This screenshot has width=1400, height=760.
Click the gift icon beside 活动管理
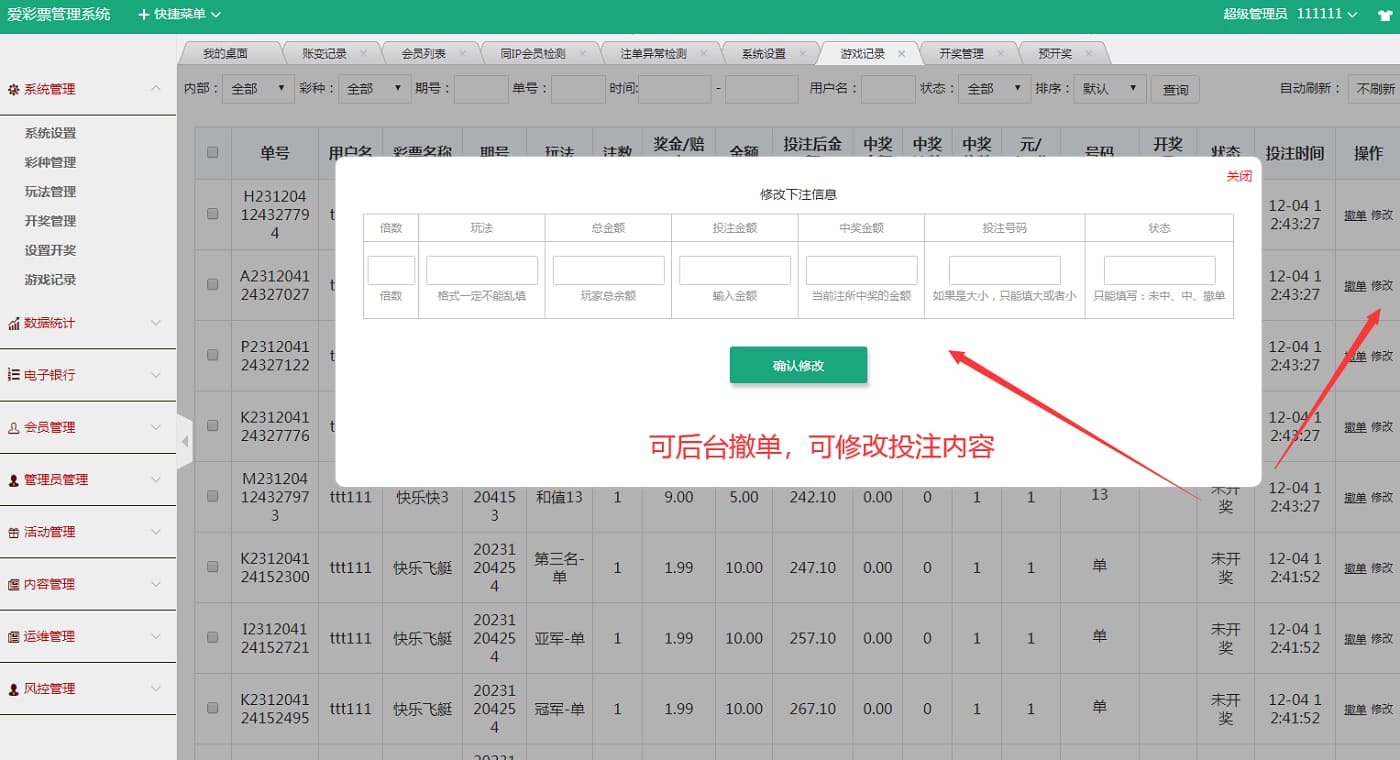[14, 532]
